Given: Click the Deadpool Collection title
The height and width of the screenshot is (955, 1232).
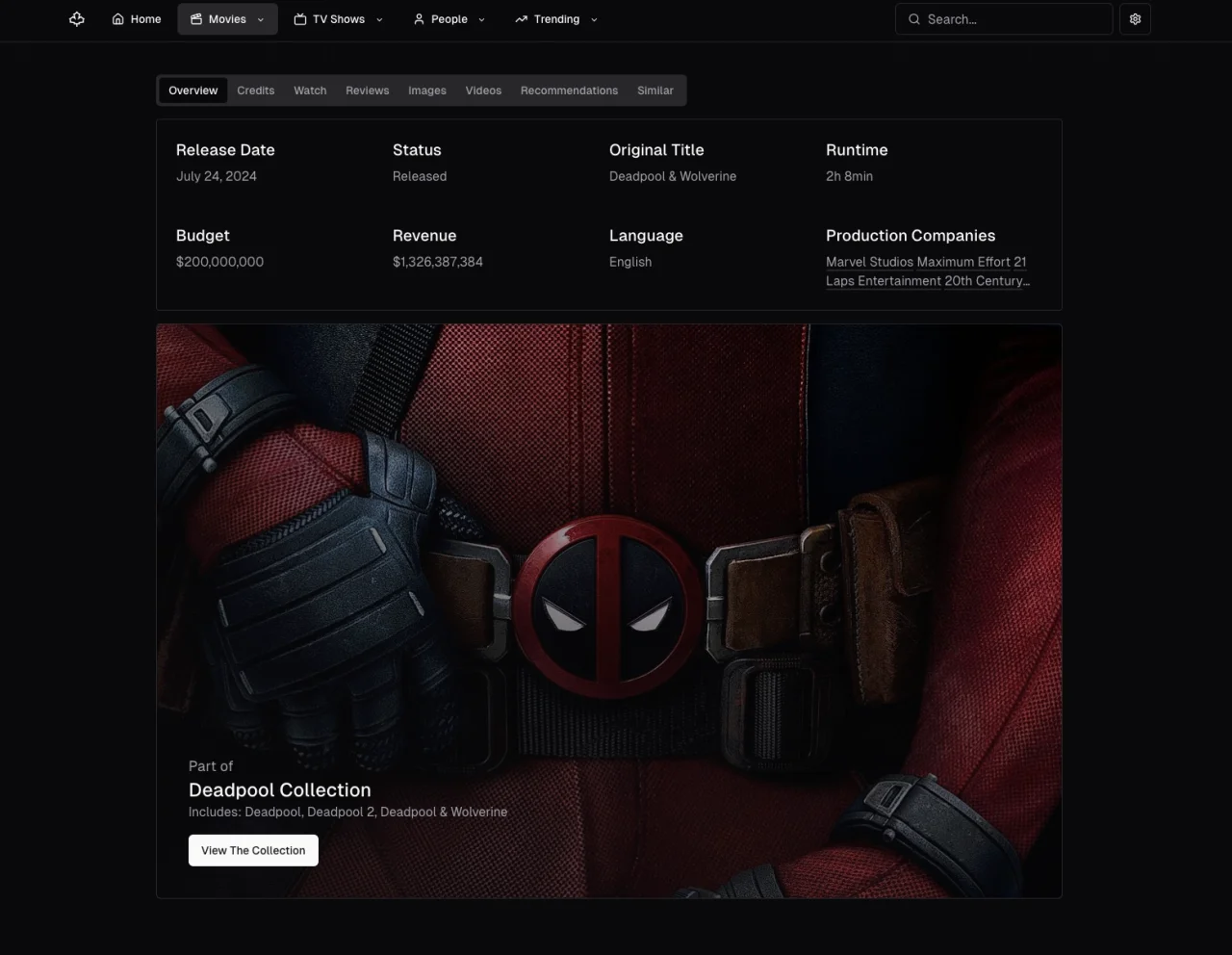Looking at the screenshot, I should tap(280, 790).
